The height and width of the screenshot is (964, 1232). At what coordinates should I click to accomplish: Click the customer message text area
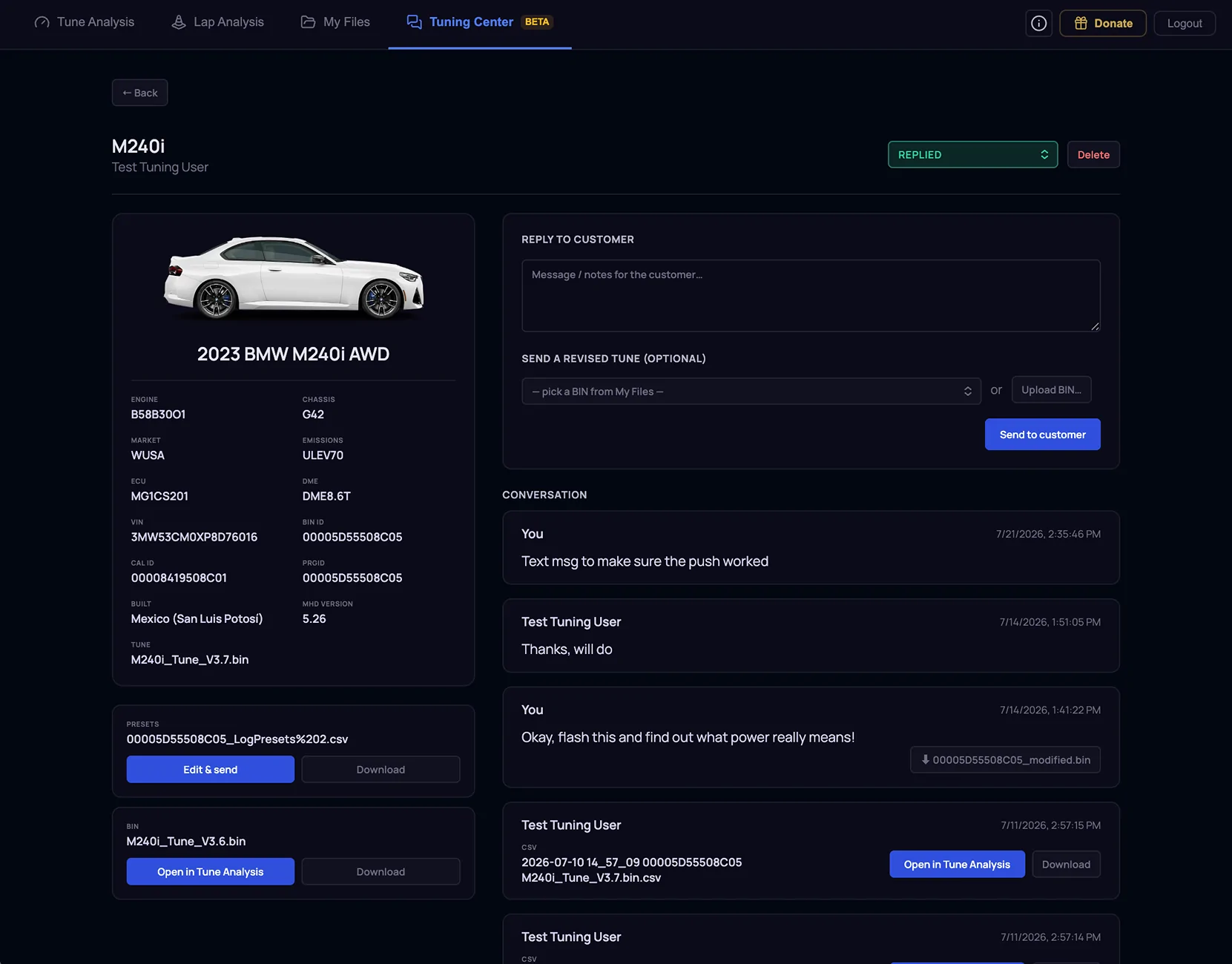tap(811, 295)
